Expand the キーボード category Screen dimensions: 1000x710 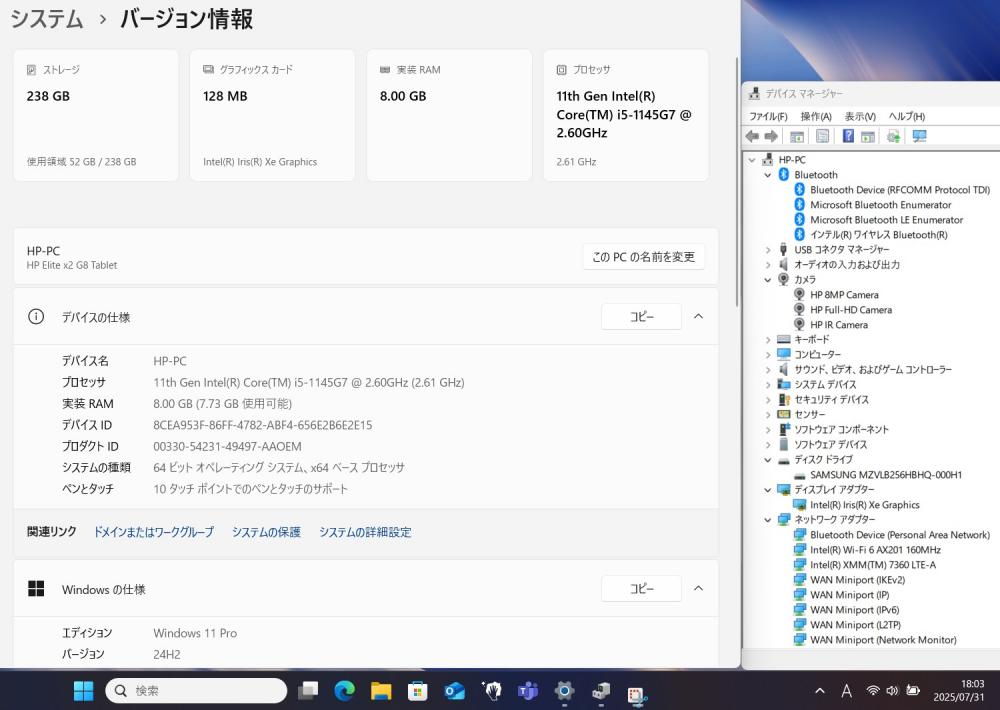[x=768, y=339]
